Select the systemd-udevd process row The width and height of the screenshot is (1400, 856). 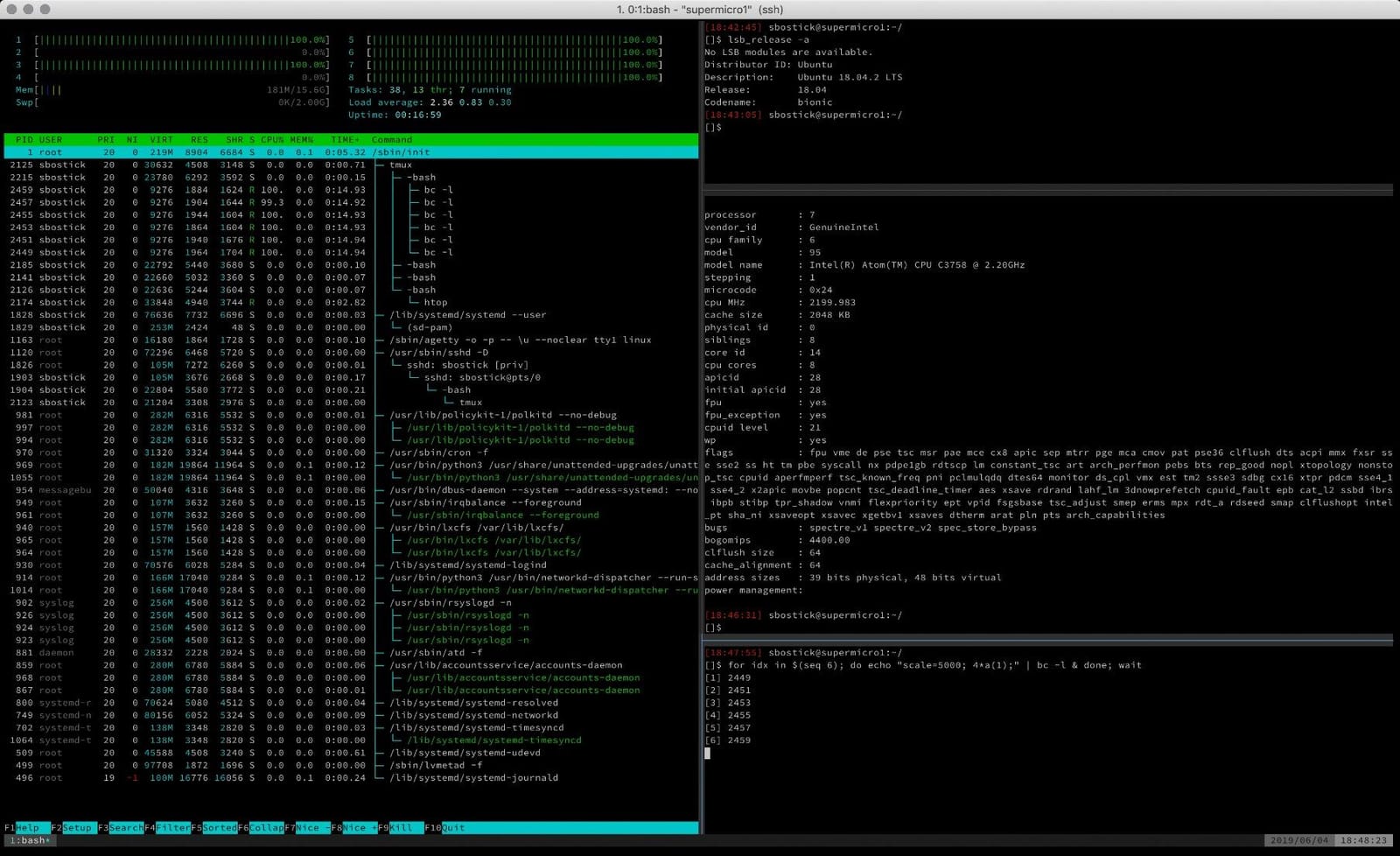pos(351,753)
